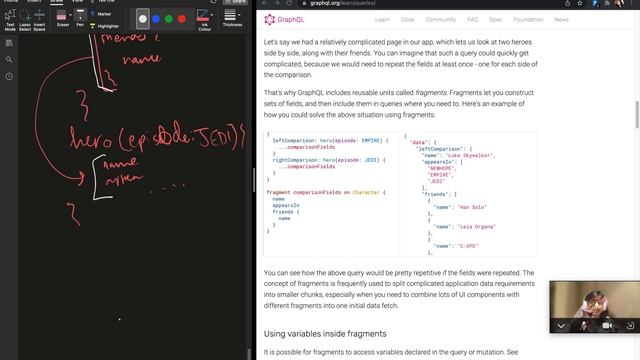The width and height of the screenshot is (640, 360).
Task: Open the Code nav link
Action: 407,20
